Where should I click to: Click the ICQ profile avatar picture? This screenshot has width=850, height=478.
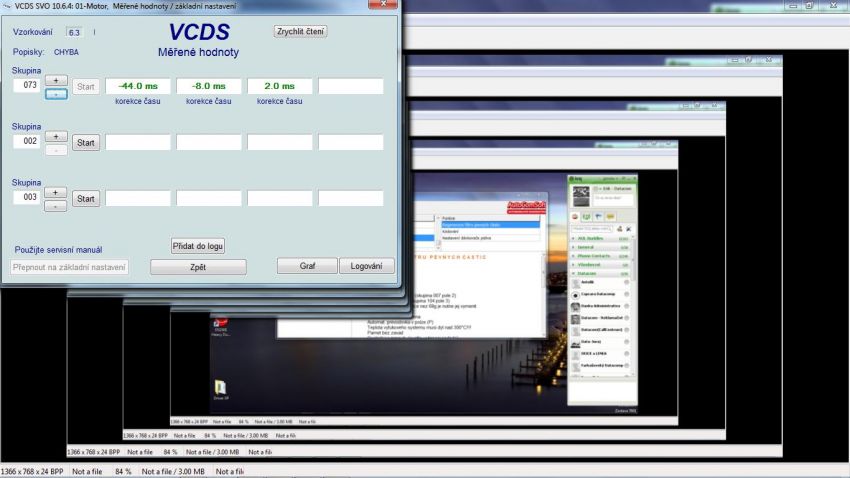pyautogui.click(x=581, y=196)
